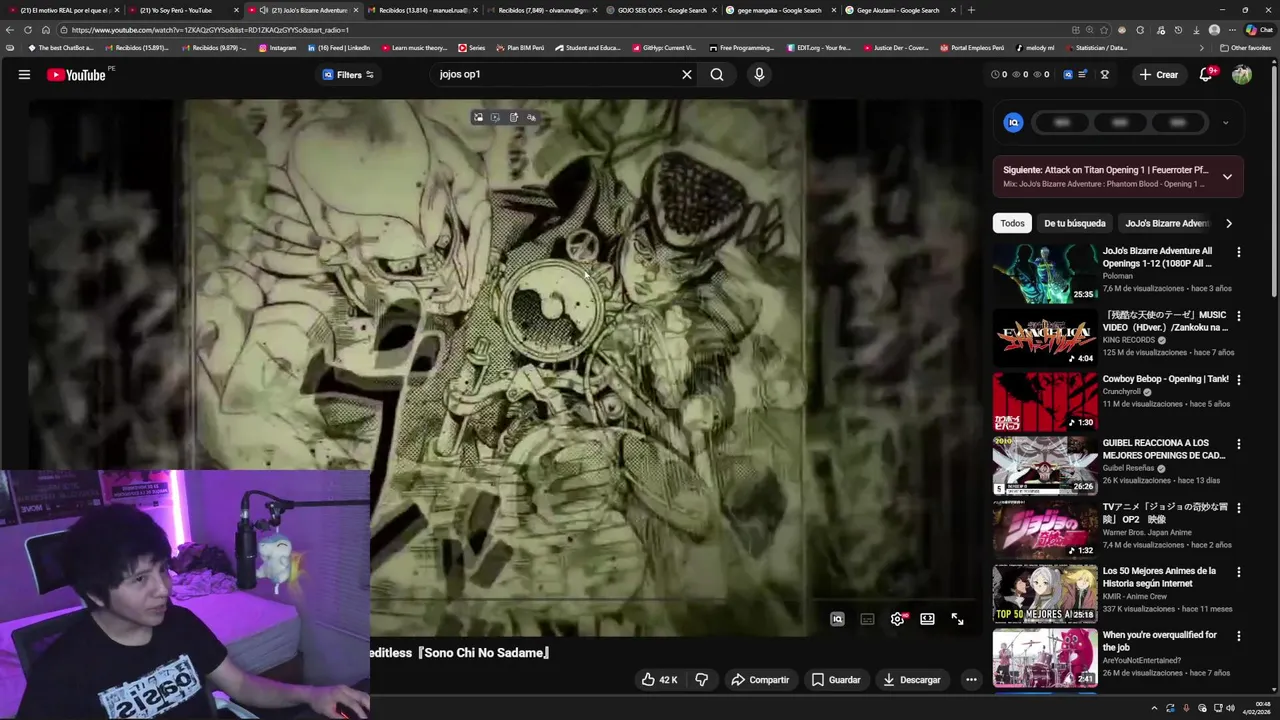
Task: Open options for GUIBEL REACCIONA video
Action: pyautogui.click(x=1238, y=444)
